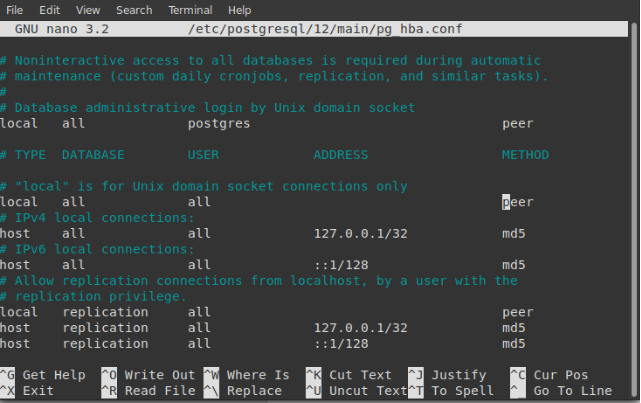Click the ::1/128 address on replication line
The image size is (641, 403).
coord(341,343)
